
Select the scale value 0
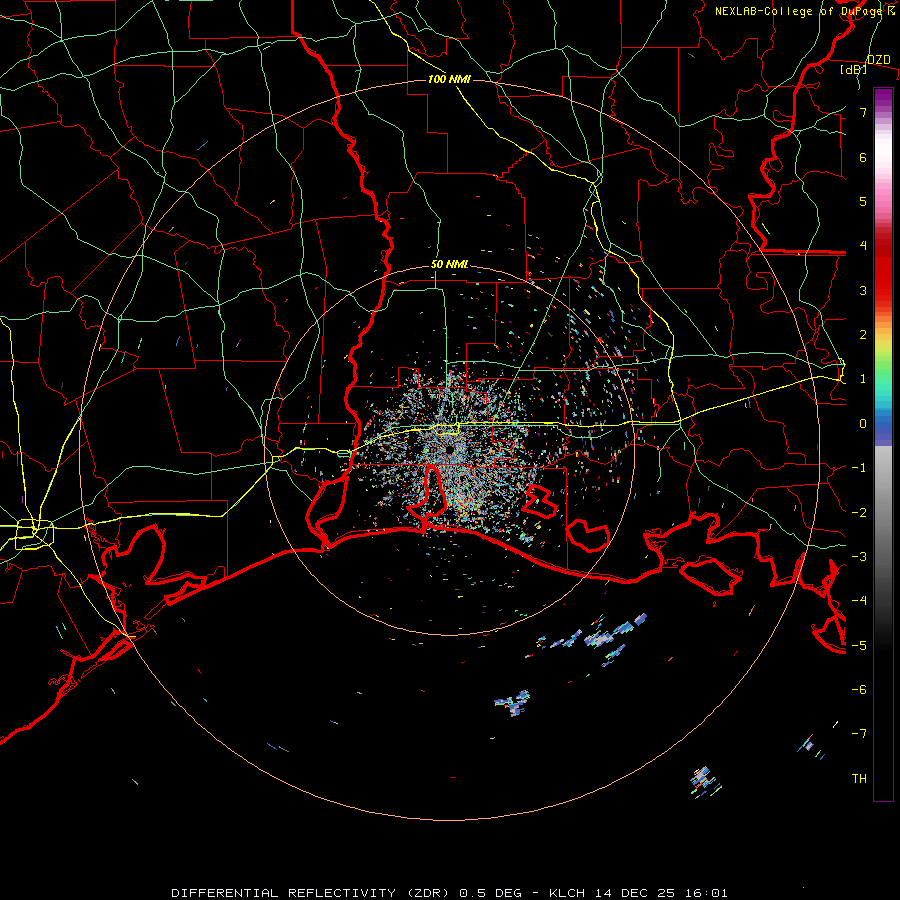click(x=863, y=424)
